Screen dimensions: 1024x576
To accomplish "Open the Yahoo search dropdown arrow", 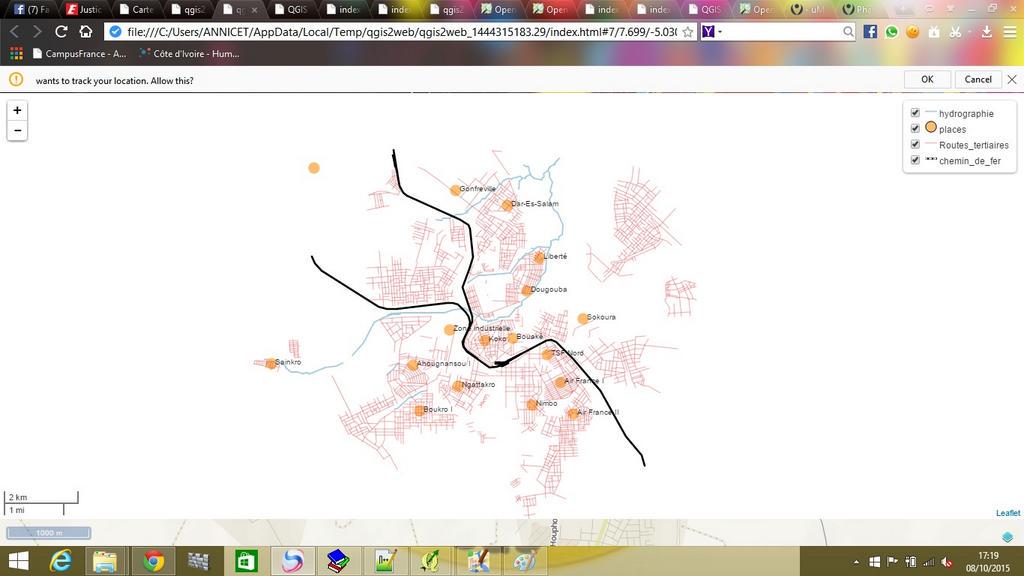I will pyautogui.click(x=718, y=31).
